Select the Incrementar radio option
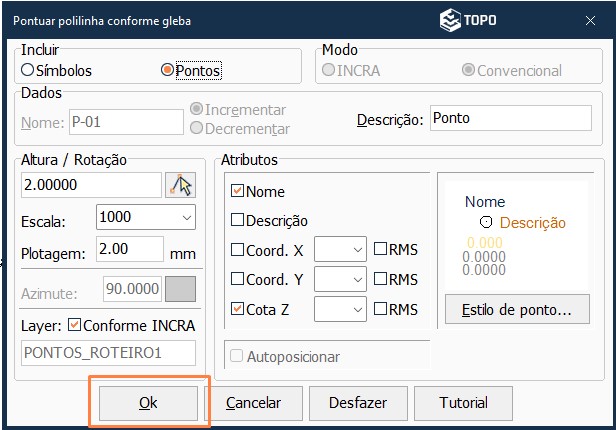The image size is (616, 430). click(x=238, y=110)
